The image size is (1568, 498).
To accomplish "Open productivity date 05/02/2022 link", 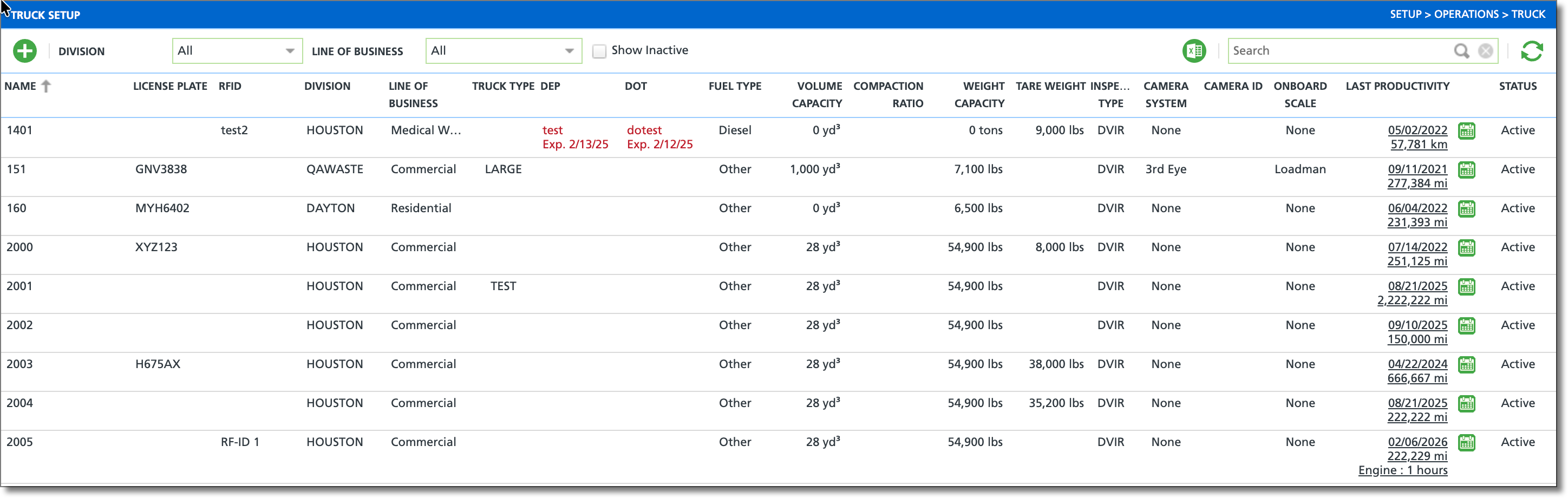I will tap(1417, 130).
